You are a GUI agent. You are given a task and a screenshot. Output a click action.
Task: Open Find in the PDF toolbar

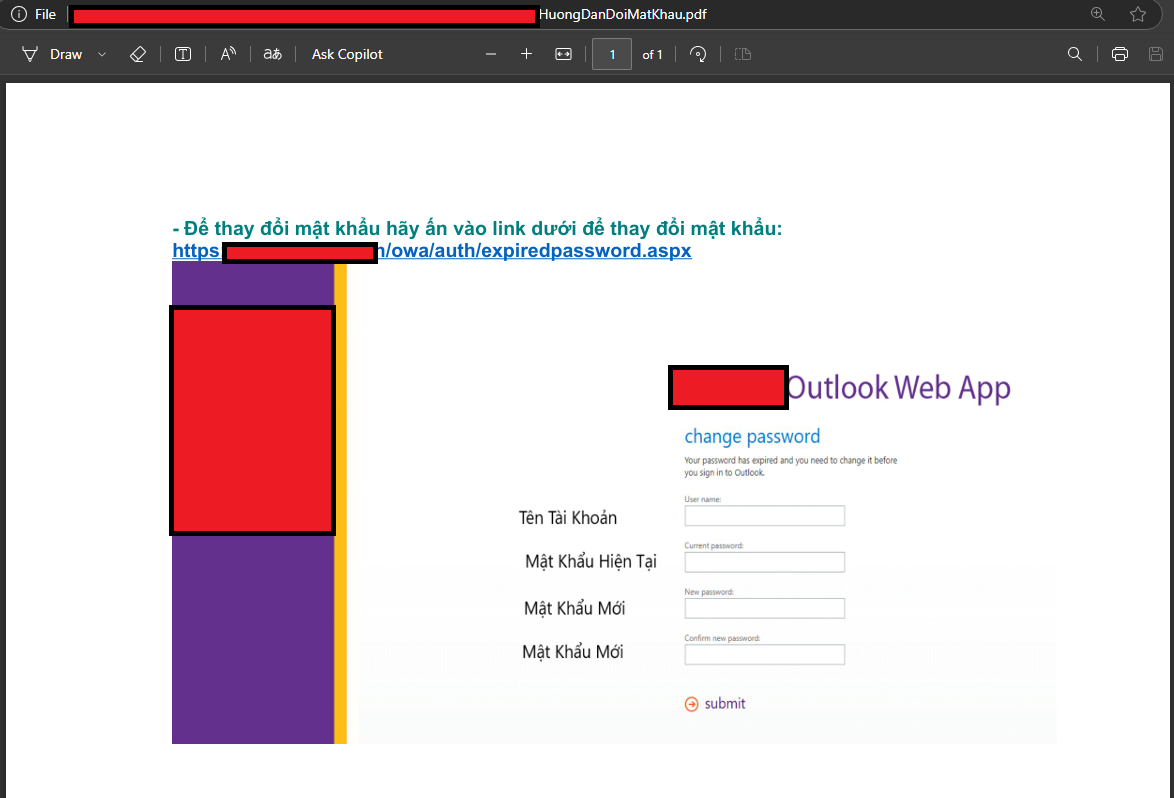[x=1074, y=54]
